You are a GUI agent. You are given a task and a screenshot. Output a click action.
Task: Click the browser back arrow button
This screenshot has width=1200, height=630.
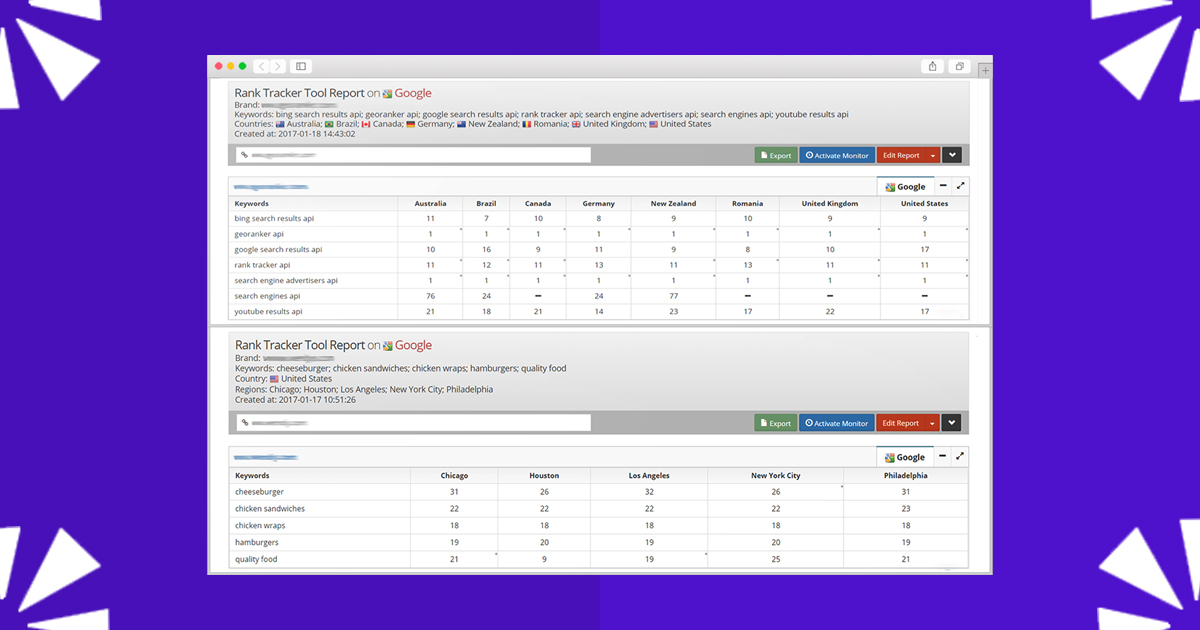point(261,66)
